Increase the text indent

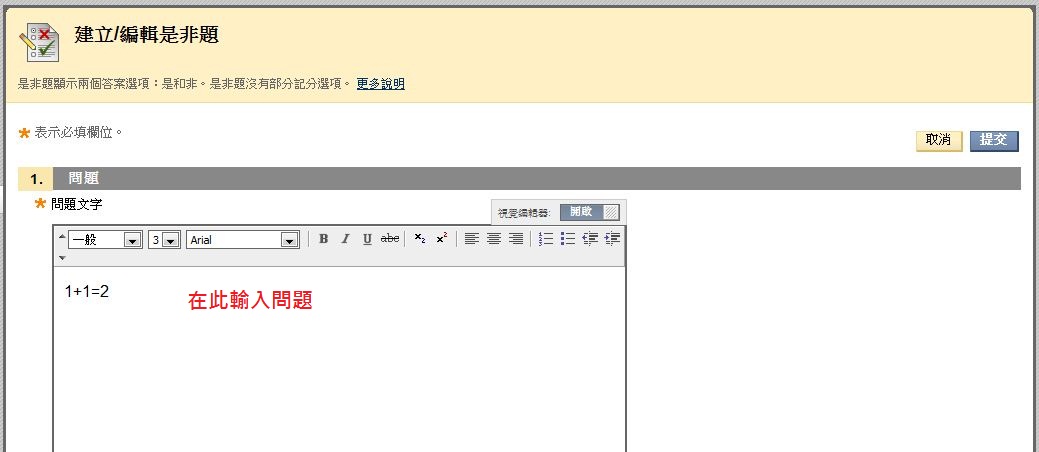click(x=612, y=239)
